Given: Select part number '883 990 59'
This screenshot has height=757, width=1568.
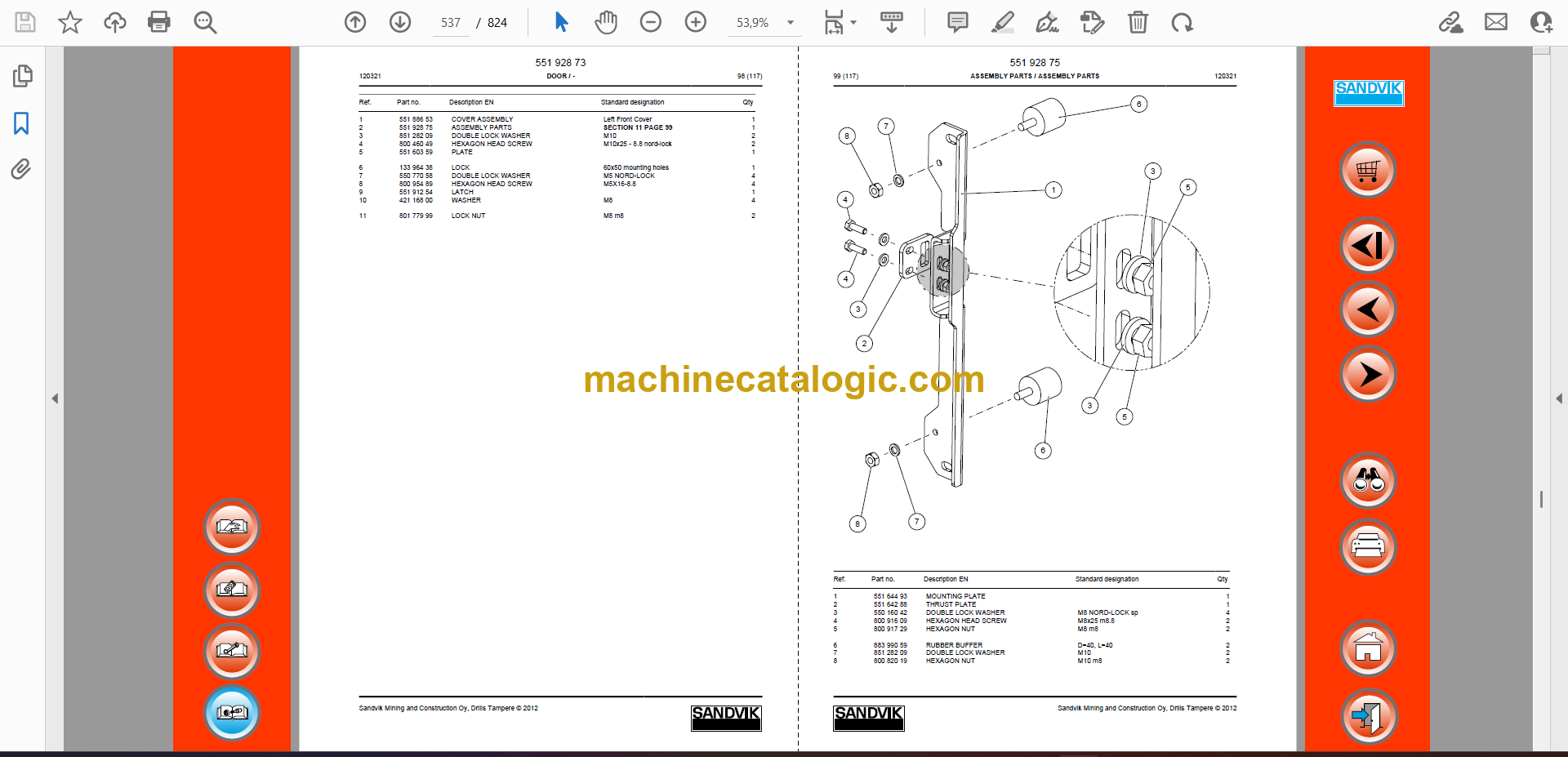Looking at the screenshot, I should pyautogui.click(x=890, y=645).
